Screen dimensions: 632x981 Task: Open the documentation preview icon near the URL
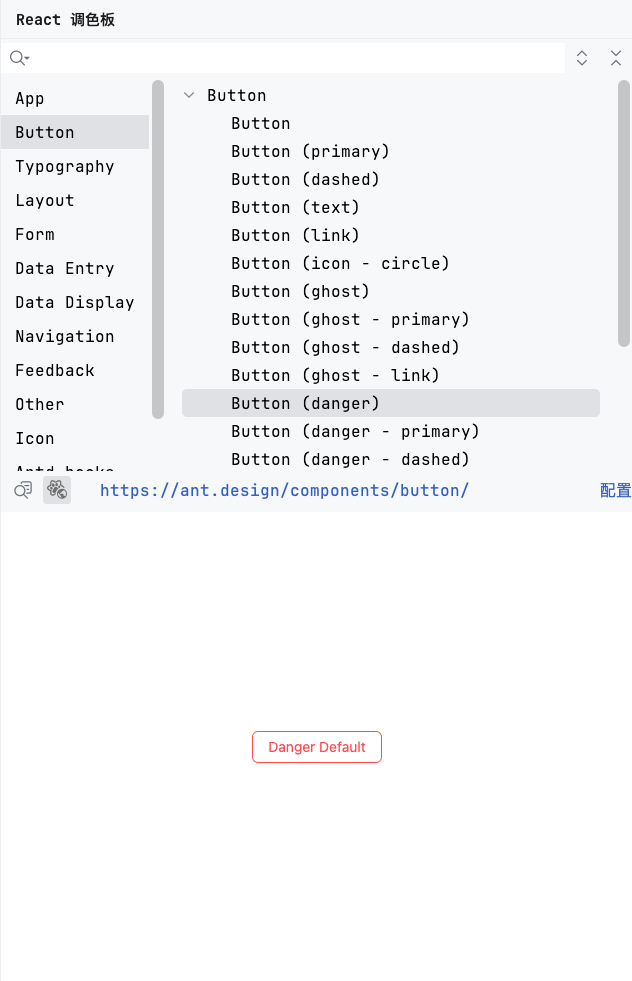click(22, 490)
